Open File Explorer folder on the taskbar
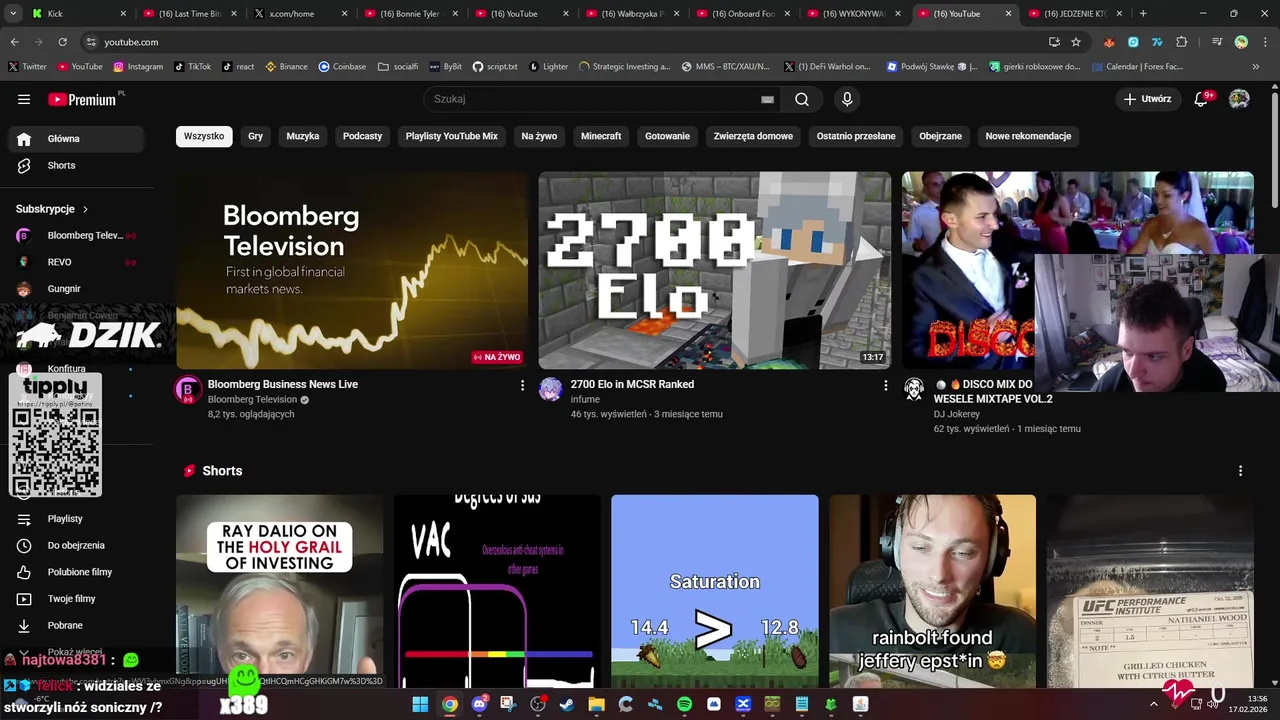The height and width of the screenshot is (720, 1280). coord(596,704)
